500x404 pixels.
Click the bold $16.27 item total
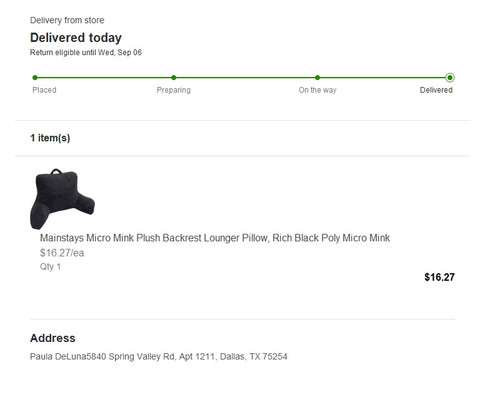(x=439, y=277)
